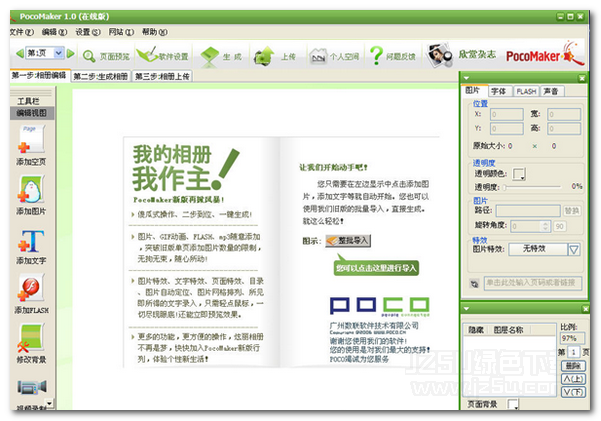Select 图片 properties tab
The width and height of the screenshot is (601, 421).
(475, 90)
